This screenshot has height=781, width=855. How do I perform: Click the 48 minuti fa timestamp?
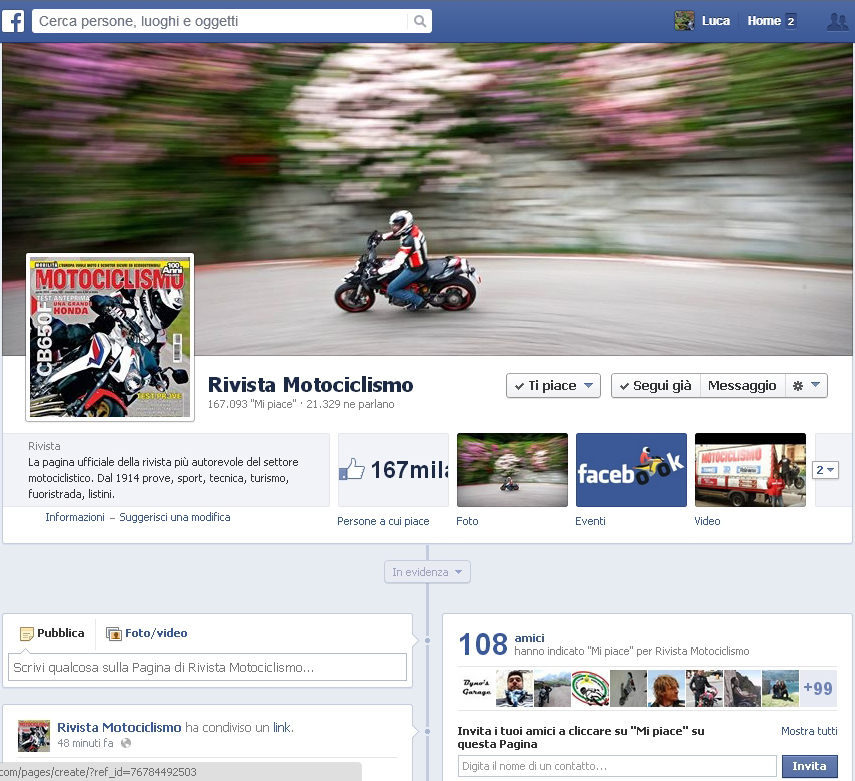click(85, 743)
